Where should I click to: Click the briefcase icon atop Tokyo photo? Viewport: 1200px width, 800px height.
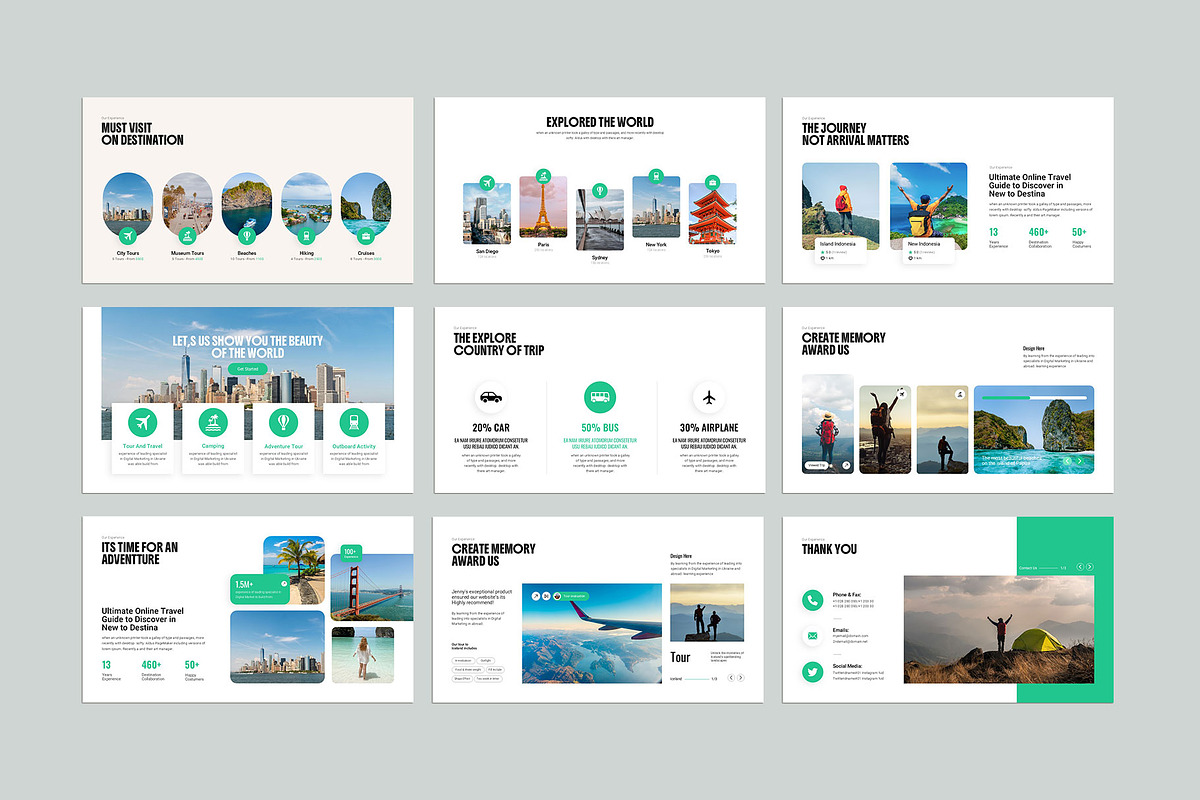[x=712, y=183]
